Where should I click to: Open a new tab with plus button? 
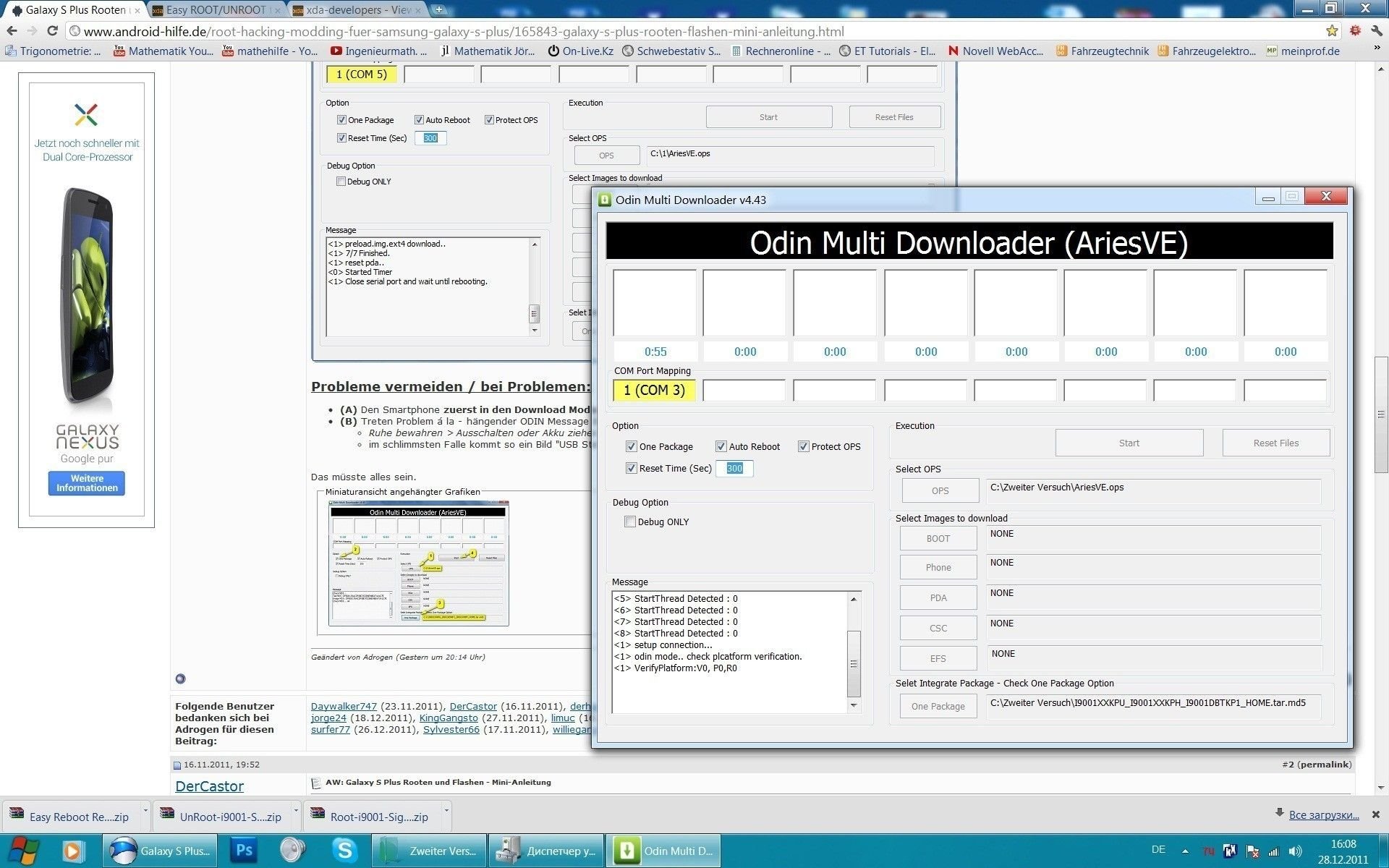pyautogui.click(x=439, y=10)
